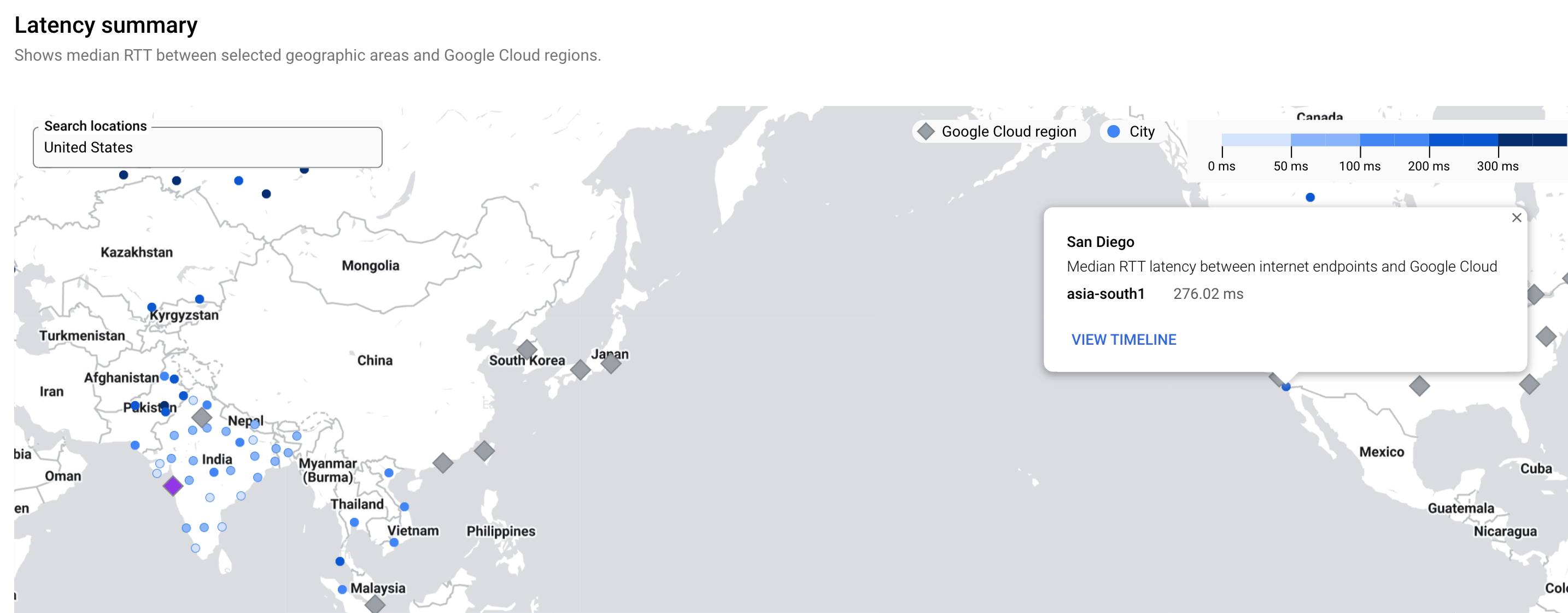The image size is (1568, 613).
Task: Click the city dot above Kyrgyzstan label
Action: click(x=200, y=299)
